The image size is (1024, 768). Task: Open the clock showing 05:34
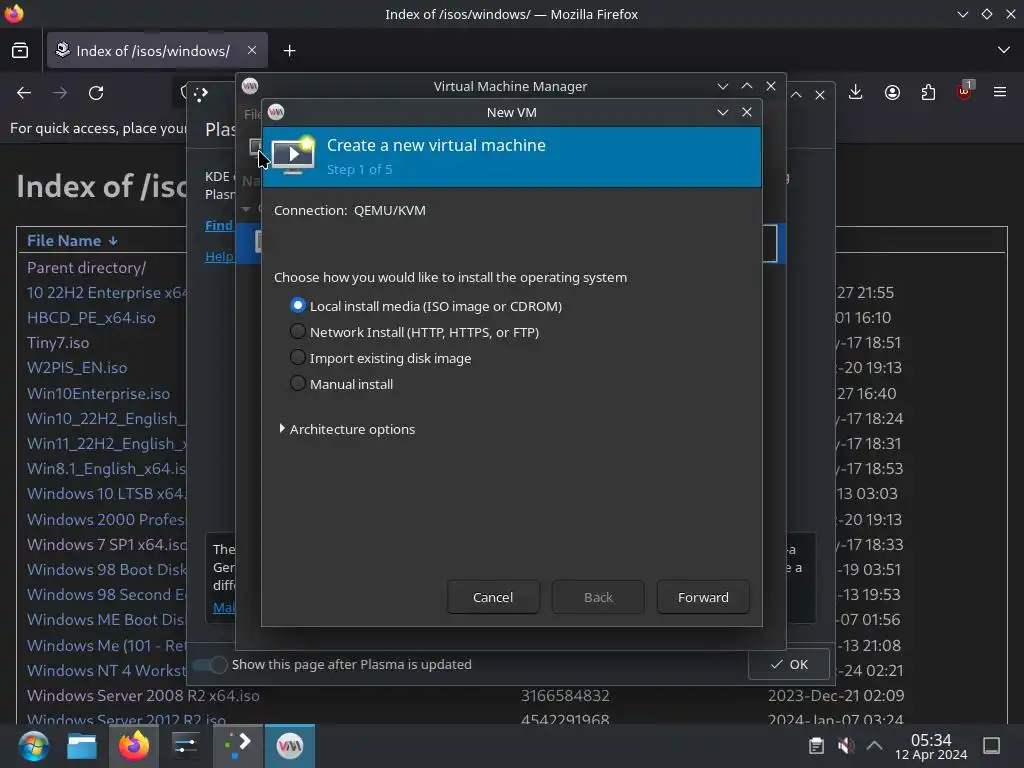[x=931, y=746]
